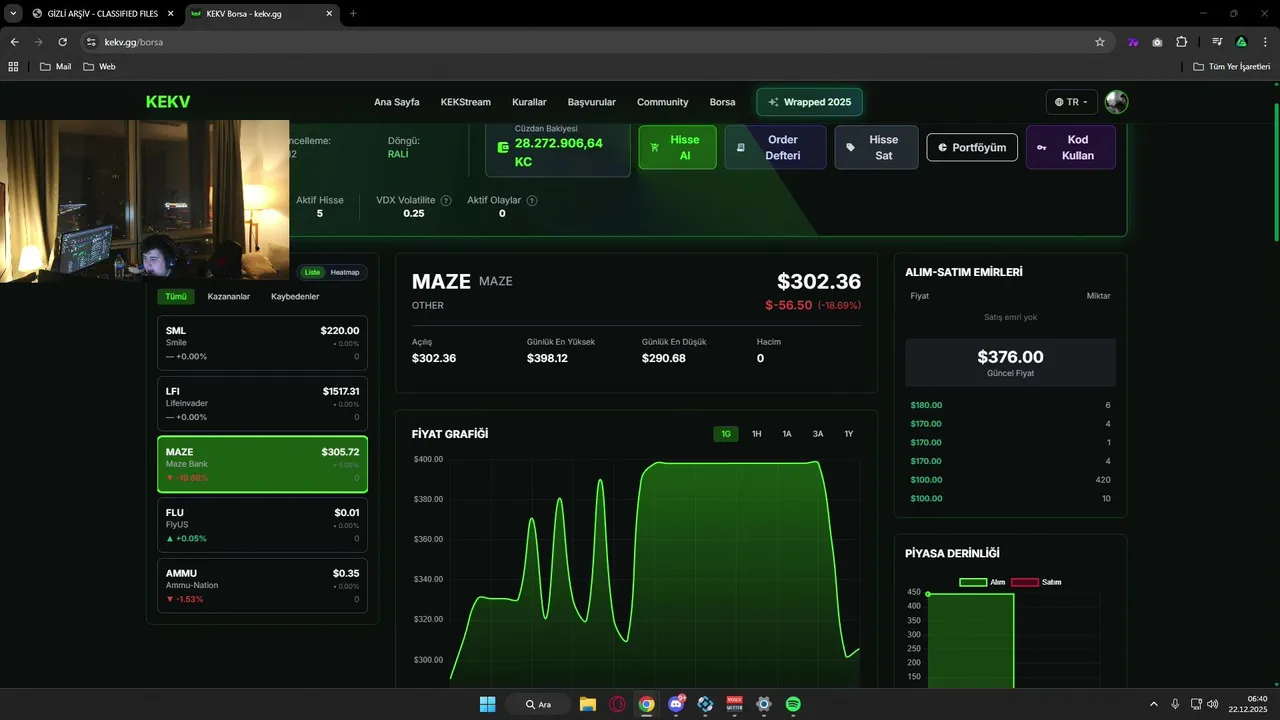The width and height of the screenshot is (1280, 720).
Task: Click the VDX Volatilite help icon
Action: point(446,201)
